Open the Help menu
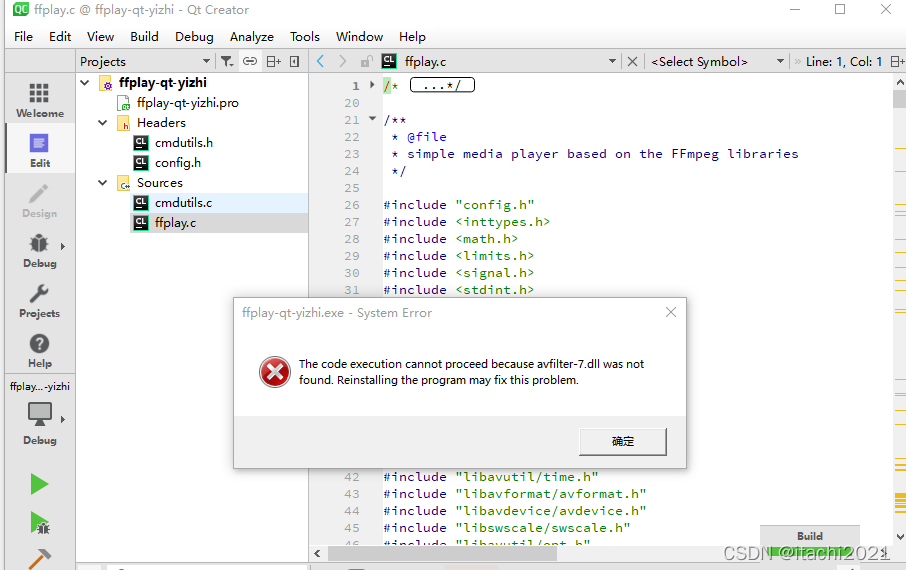The width and height of the screenshot is (906, 570). tap(412, 36)
